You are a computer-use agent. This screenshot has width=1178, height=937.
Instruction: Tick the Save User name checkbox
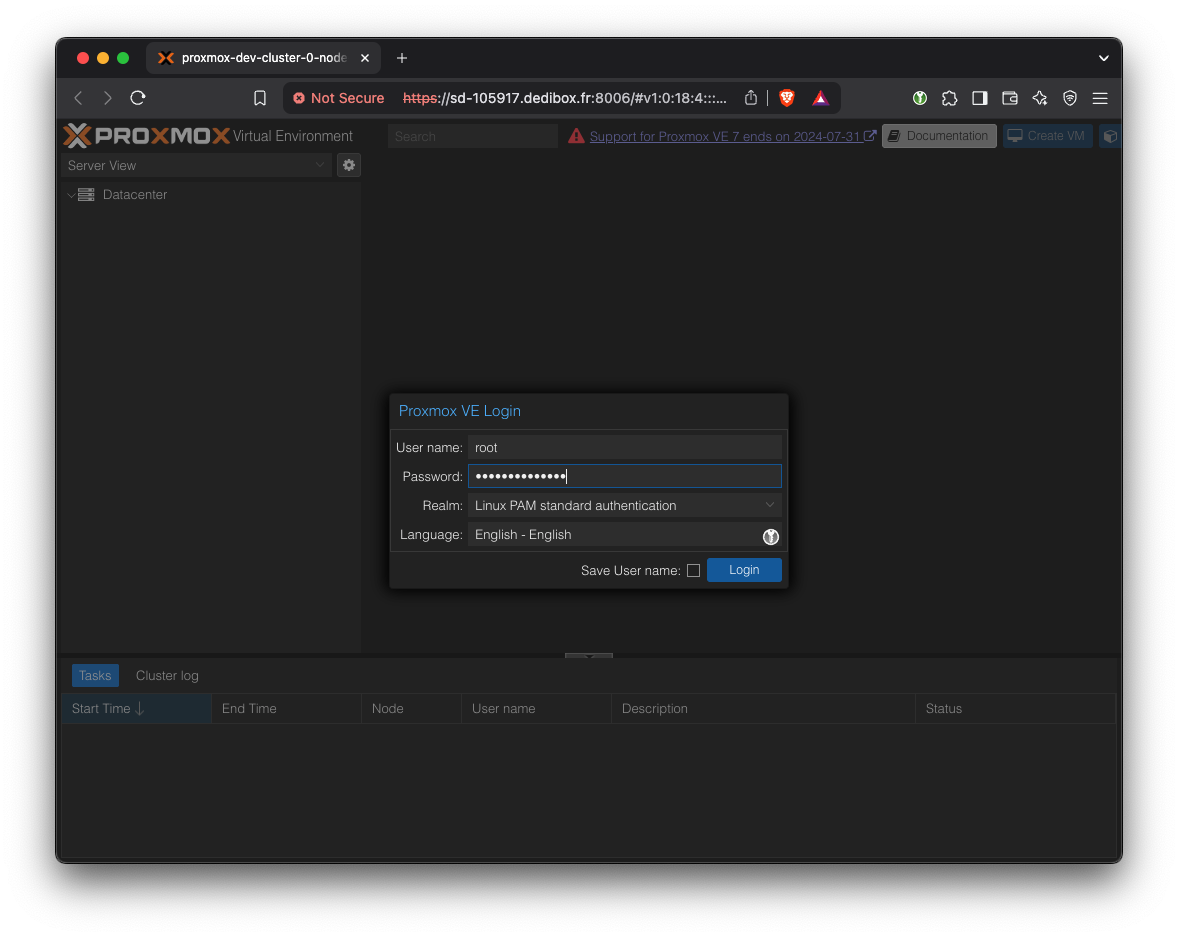pos(693,570)
